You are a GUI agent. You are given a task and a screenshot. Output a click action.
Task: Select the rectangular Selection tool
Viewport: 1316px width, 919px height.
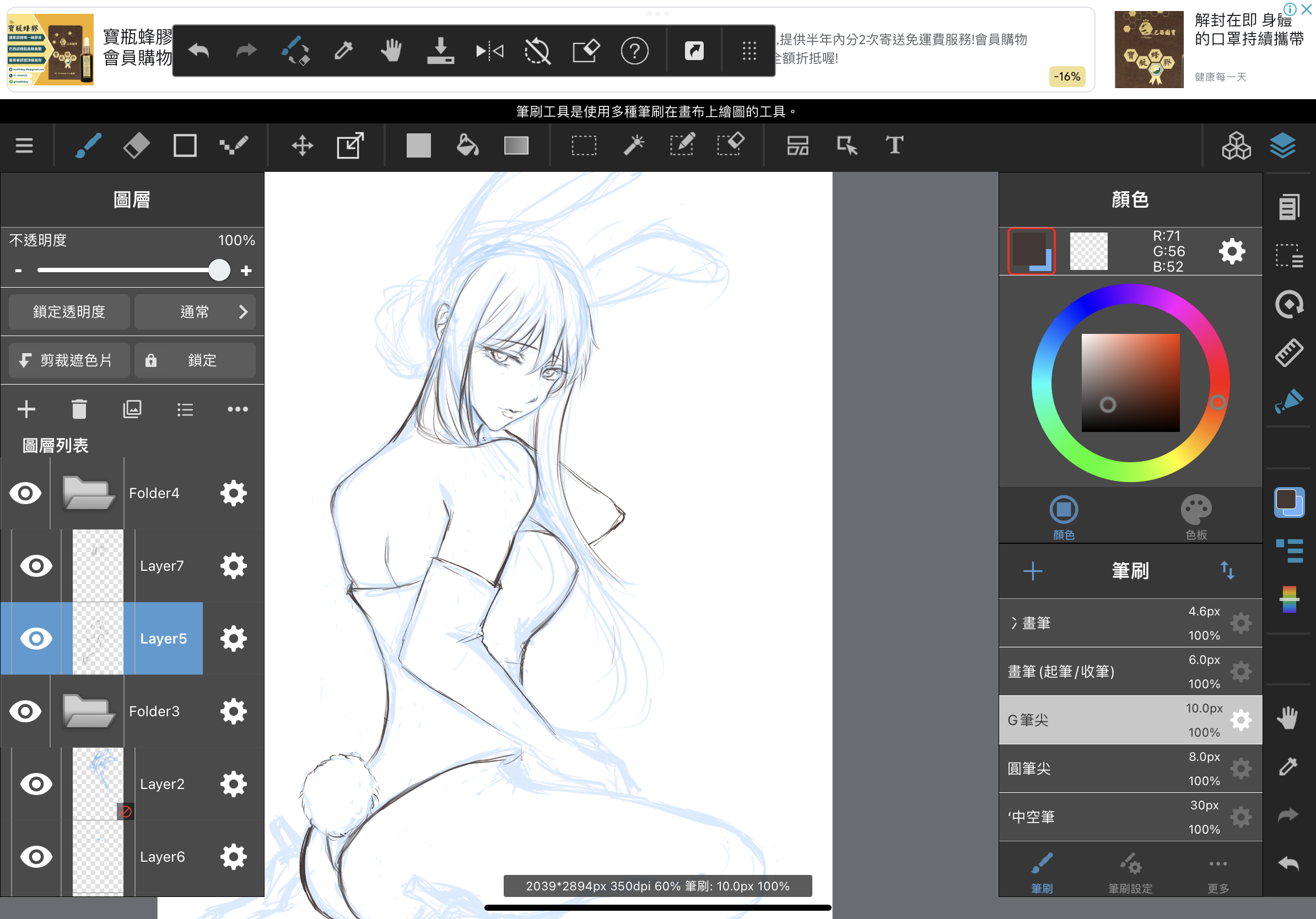point(584,145)
